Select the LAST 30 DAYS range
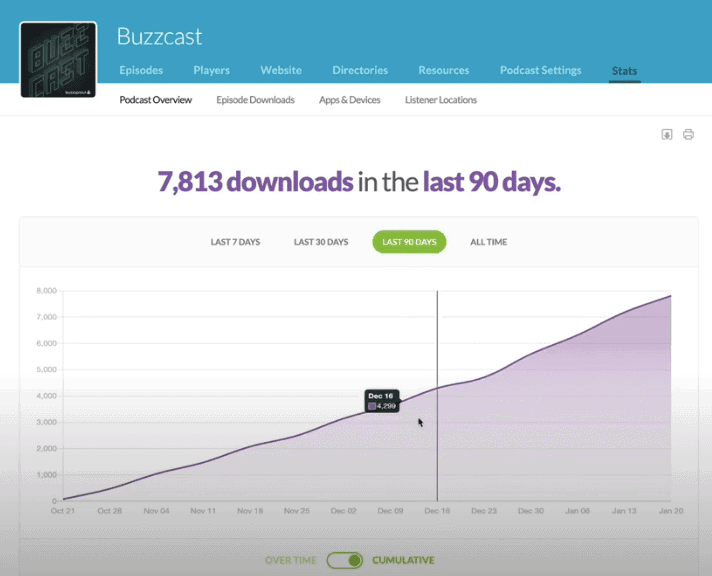 click(x=321, y=242)
